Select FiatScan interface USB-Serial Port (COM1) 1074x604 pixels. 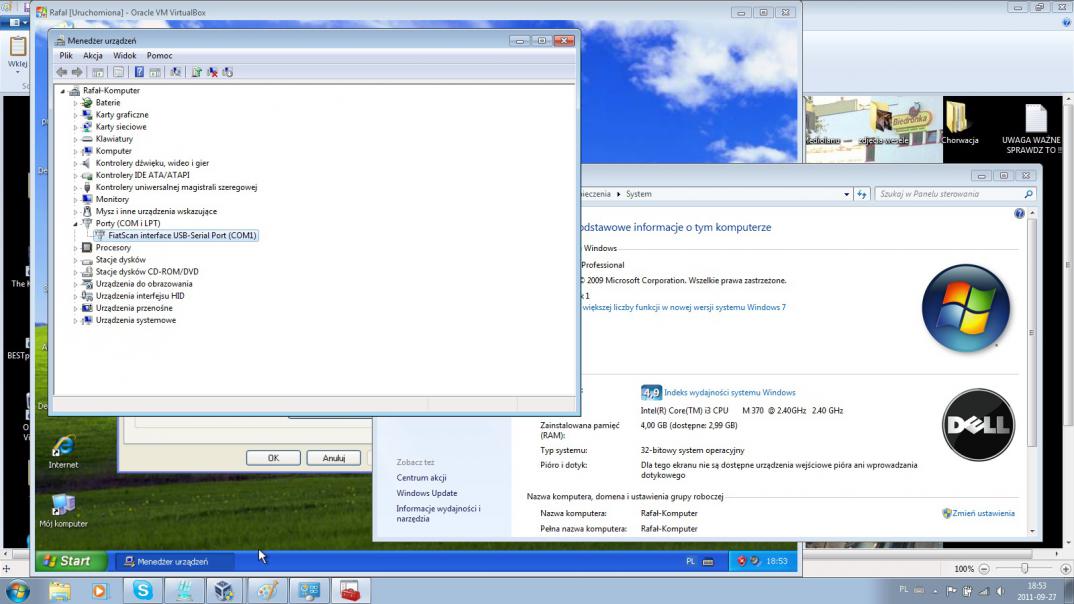pyautogui.click(x=182, y=235)
